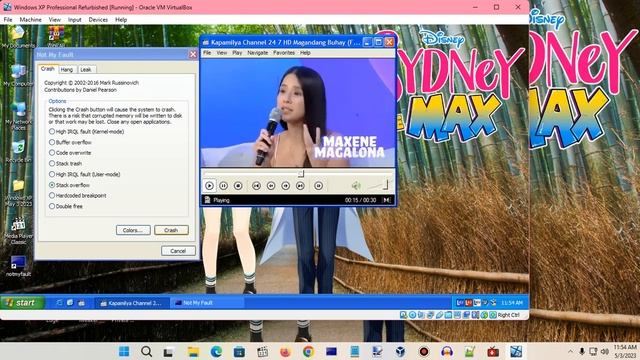
Task: Mute audio via speaker icon in player
Action: pos(356,186)
